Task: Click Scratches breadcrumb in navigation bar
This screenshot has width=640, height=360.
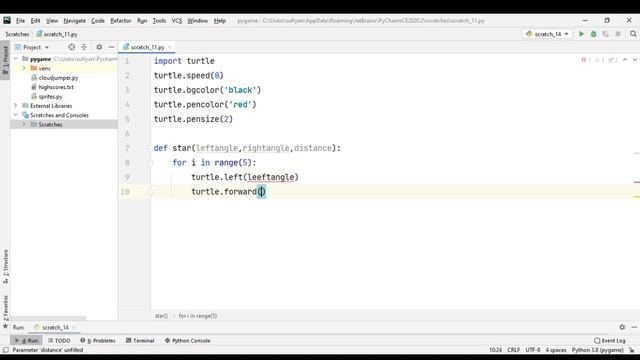Action: click(x=17, y=34)
